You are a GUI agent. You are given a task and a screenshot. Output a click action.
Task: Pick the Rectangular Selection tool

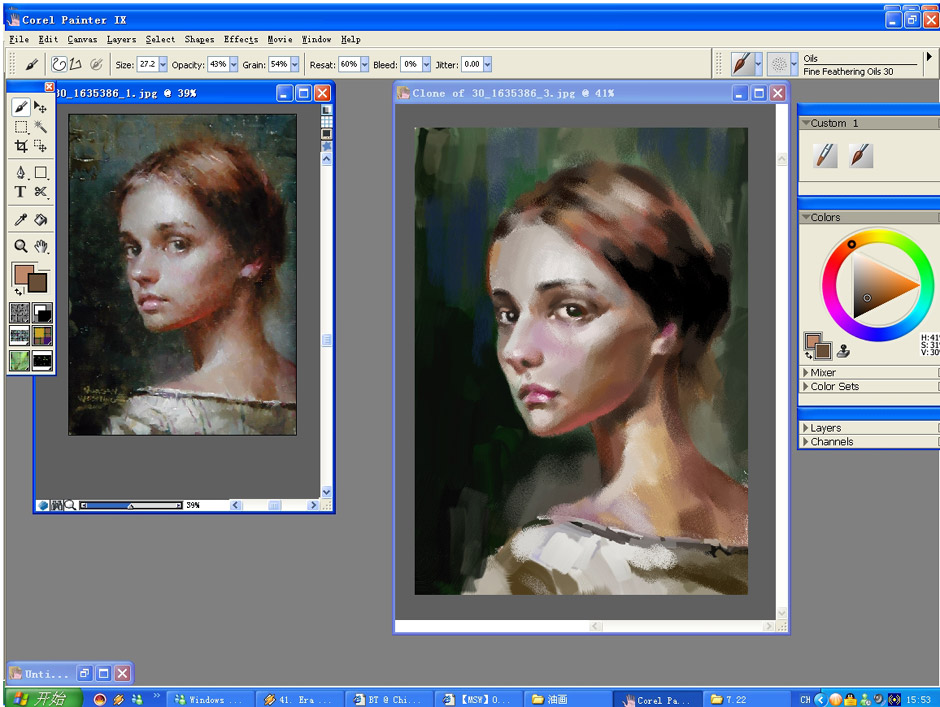20,127
